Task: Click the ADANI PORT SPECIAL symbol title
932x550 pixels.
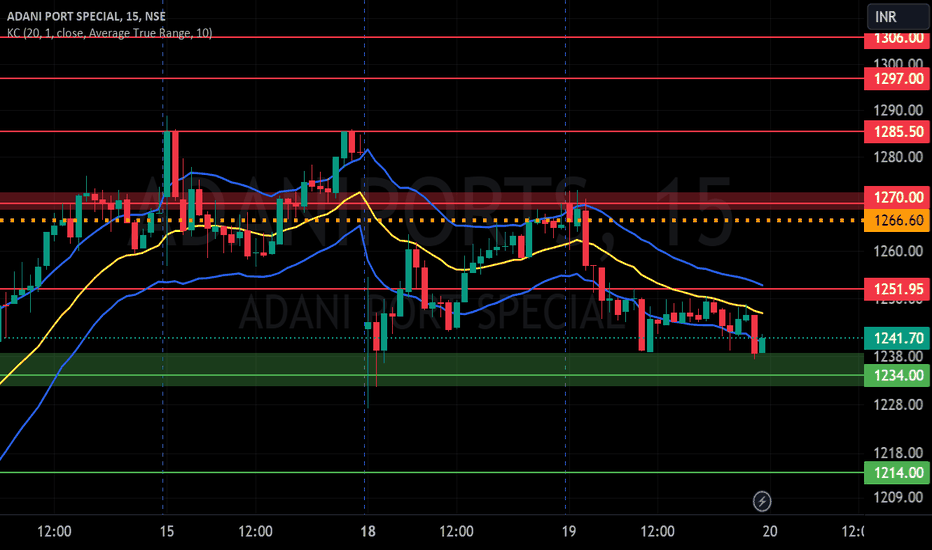Action: point(86,16)
